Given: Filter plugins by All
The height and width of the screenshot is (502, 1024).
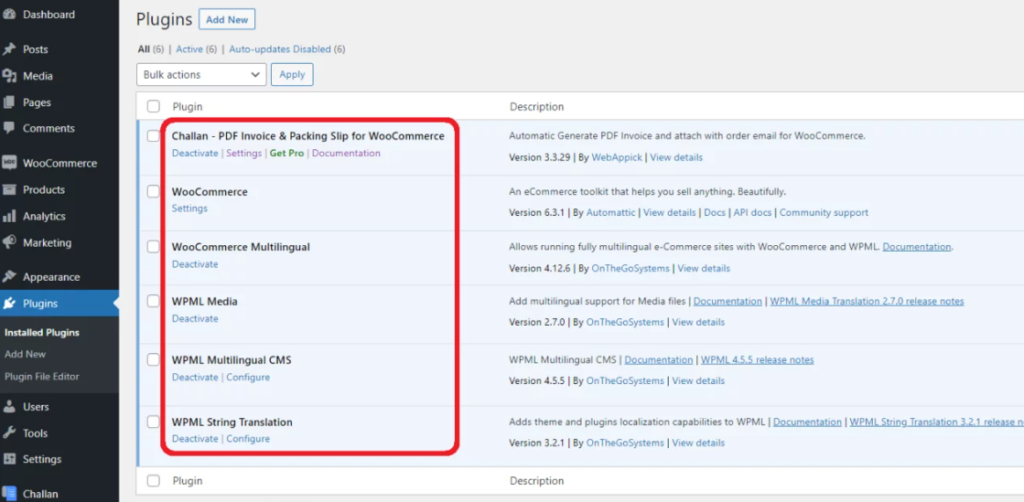Looking at the screenshot, I should coord(144,49).
